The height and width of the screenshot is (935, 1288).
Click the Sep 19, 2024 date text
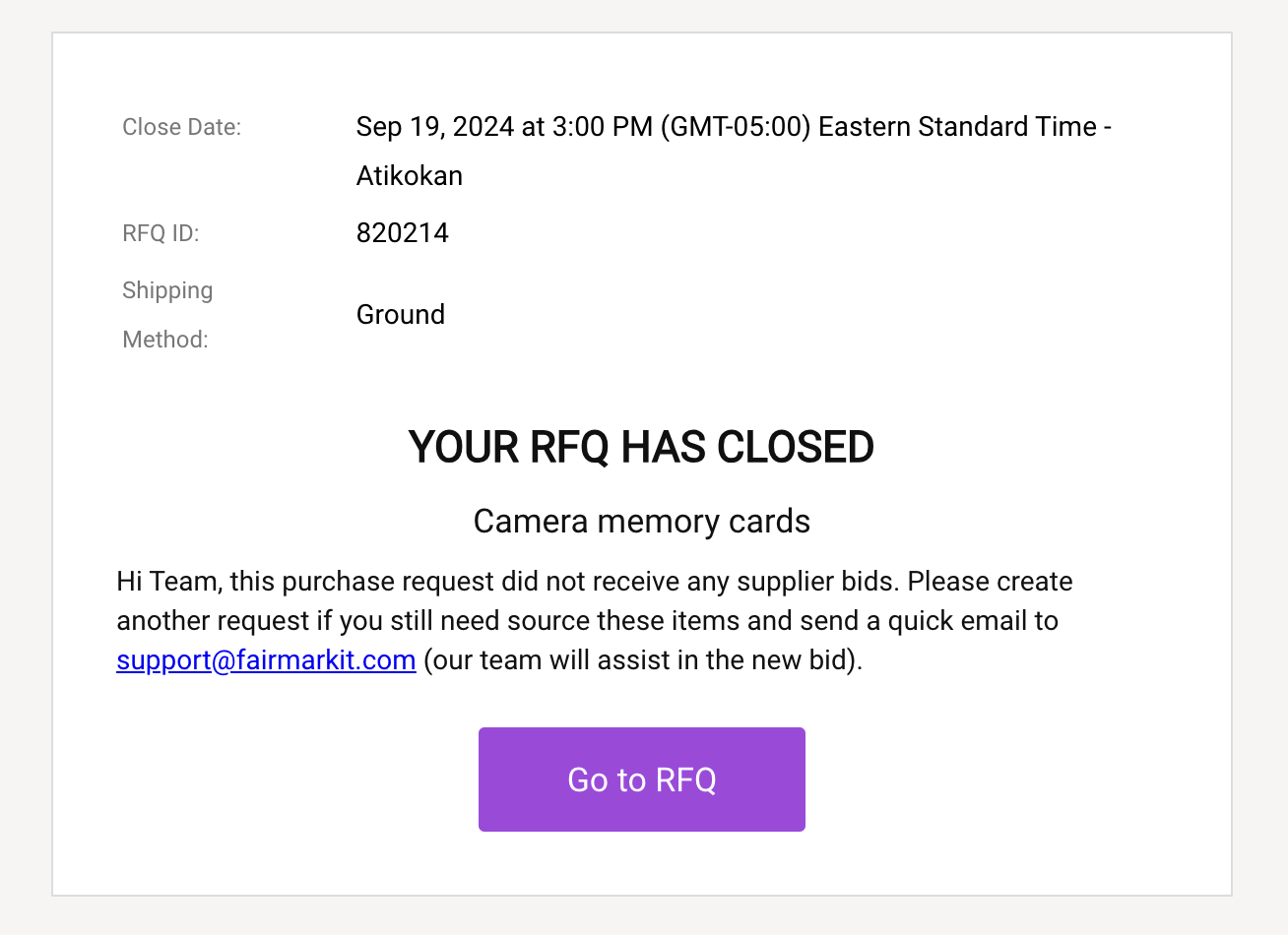435,127
